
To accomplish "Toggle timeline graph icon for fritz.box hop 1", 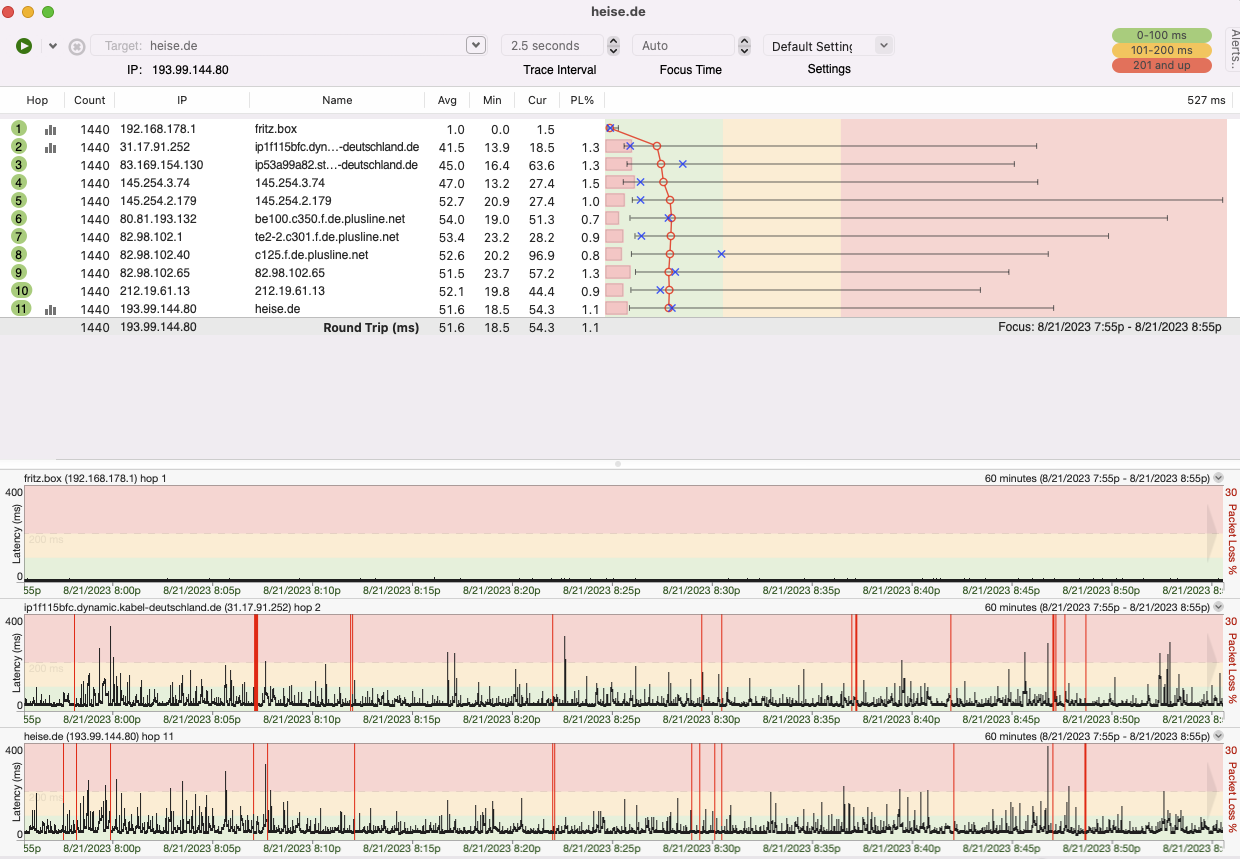I will (x=51, y=129).
